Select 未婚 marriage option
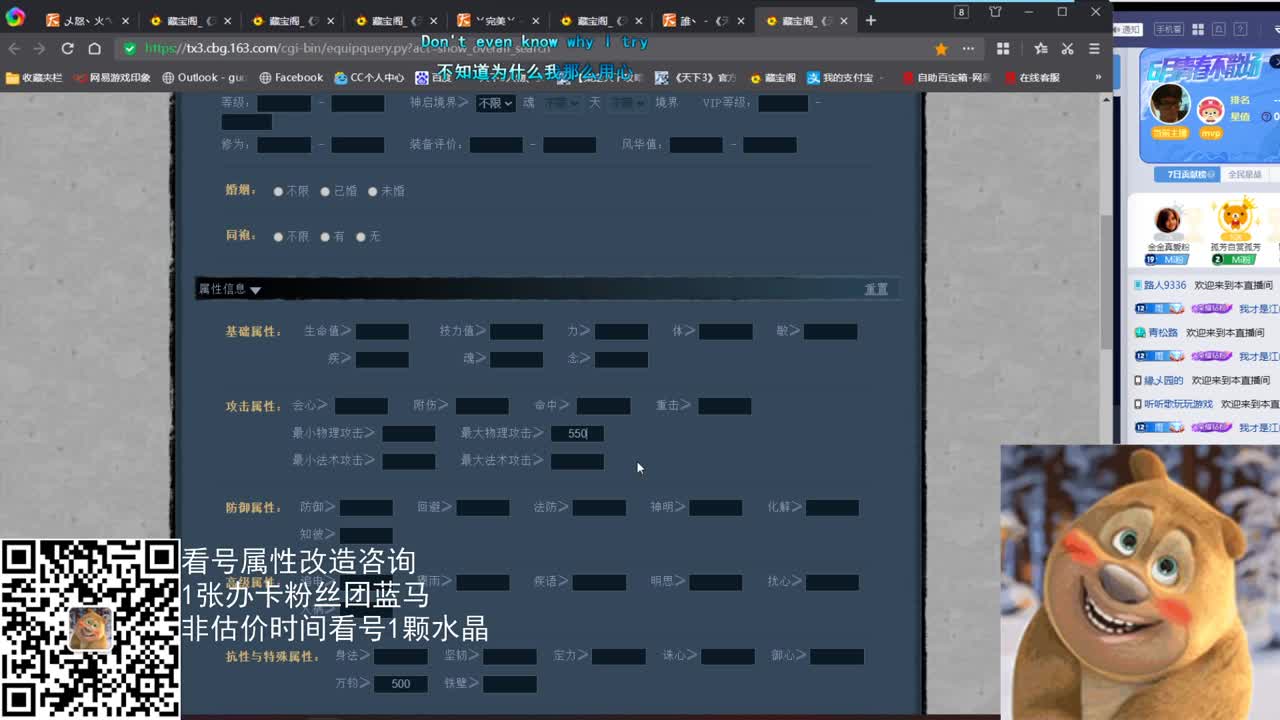Screen dimensions: 1280x720 tap(372, 191)
